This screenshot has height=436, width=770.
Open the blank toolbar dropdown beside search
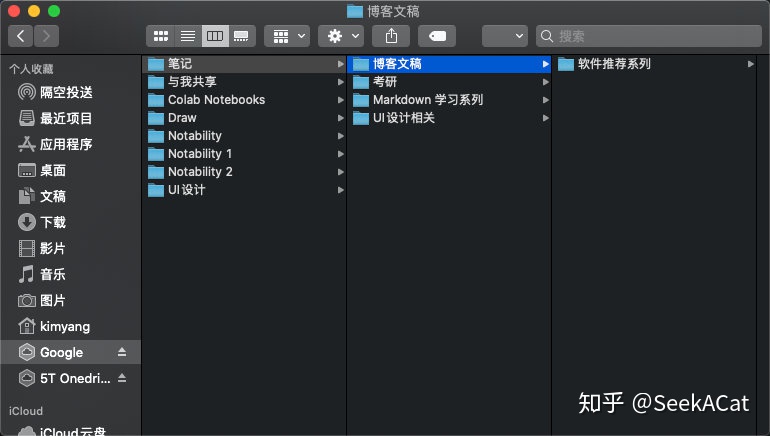pos(504,36)
